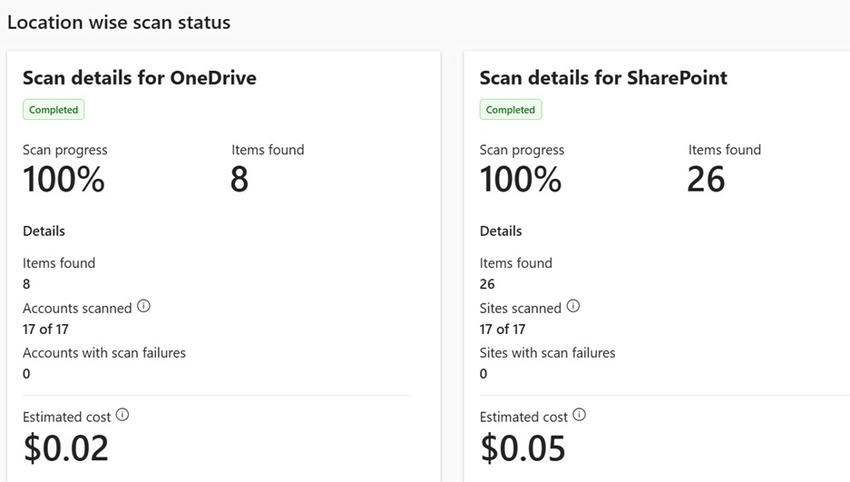Click the OneDrive 17 of 17 accounts value
Viewport: 850px width, 482px height.
click(x=45, y=329)
